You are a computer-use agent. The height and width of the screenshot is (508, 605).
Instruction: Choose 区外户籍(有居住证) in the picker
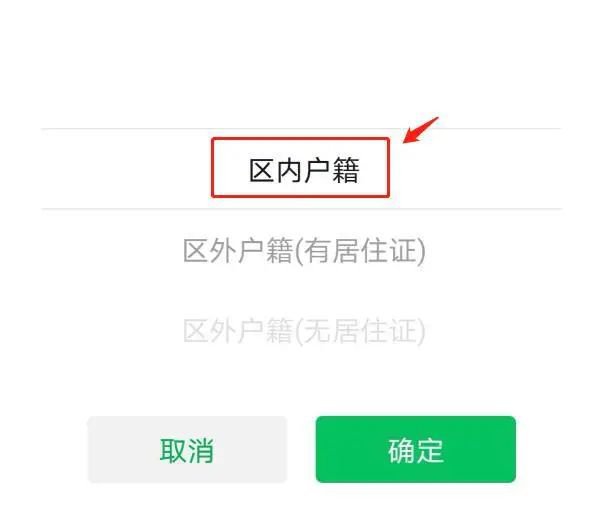[304, 251]
